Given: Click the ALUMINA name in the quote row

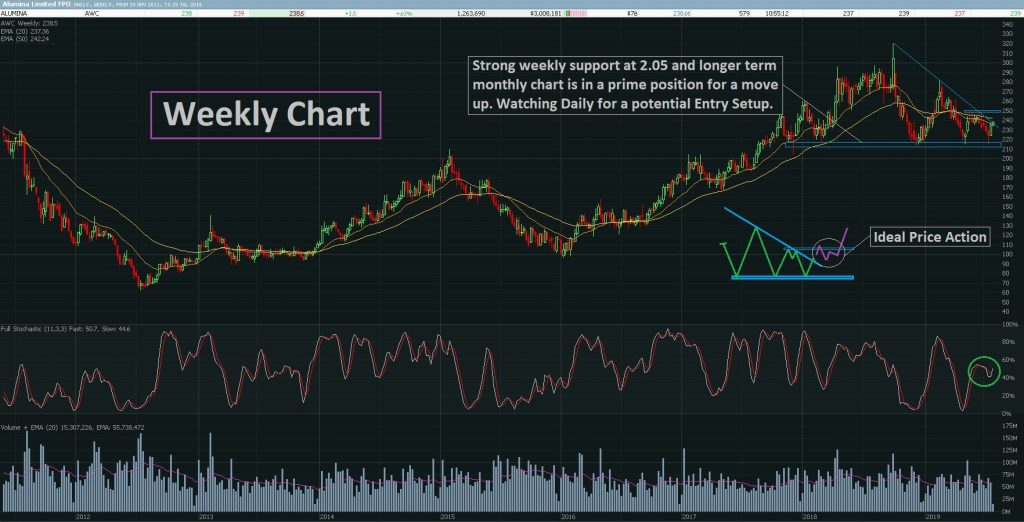Looking at the screenshot, I should (13, 12).
